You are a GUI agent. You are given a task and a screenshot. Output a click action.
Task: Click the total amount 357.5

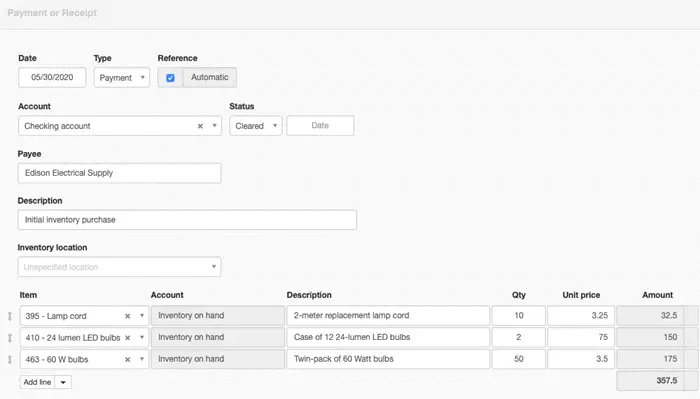tap(650, 381)
